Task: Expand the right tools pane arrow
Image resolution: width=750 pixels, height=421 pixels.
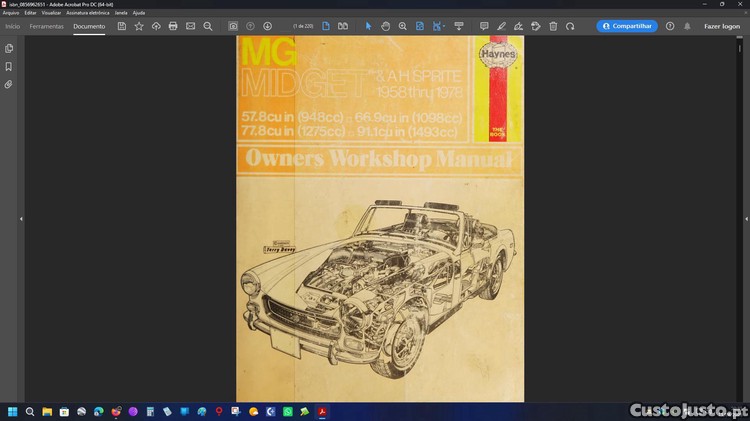Action: point(746,219)
